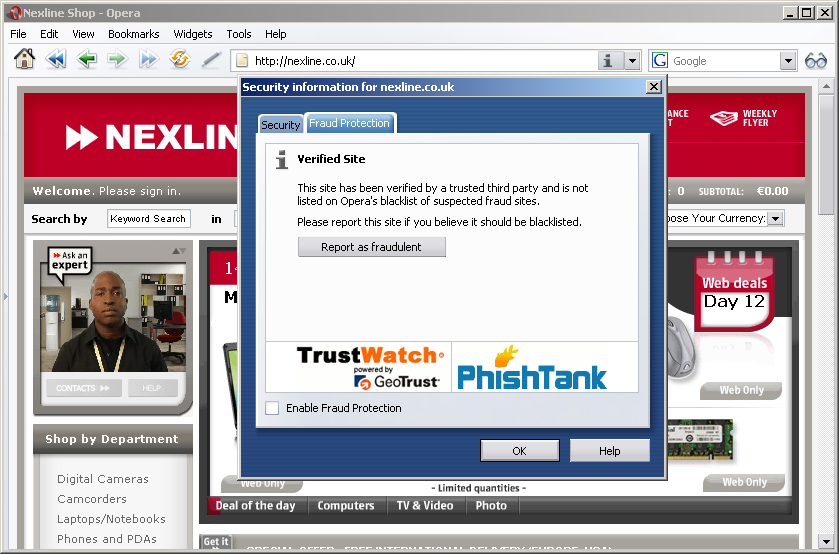This screenshot has width=839, height=554.
Task: Go forward with green right arrow
Action: [x=117, y=59]
